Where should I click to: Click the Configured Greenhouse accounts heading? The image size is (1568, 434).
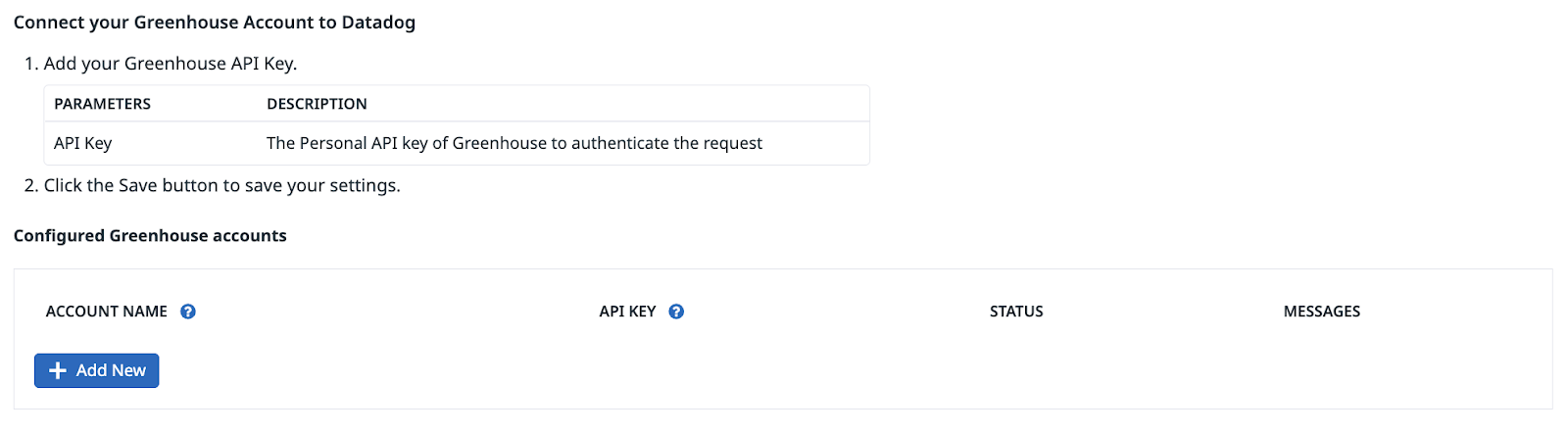click(150, 236)
